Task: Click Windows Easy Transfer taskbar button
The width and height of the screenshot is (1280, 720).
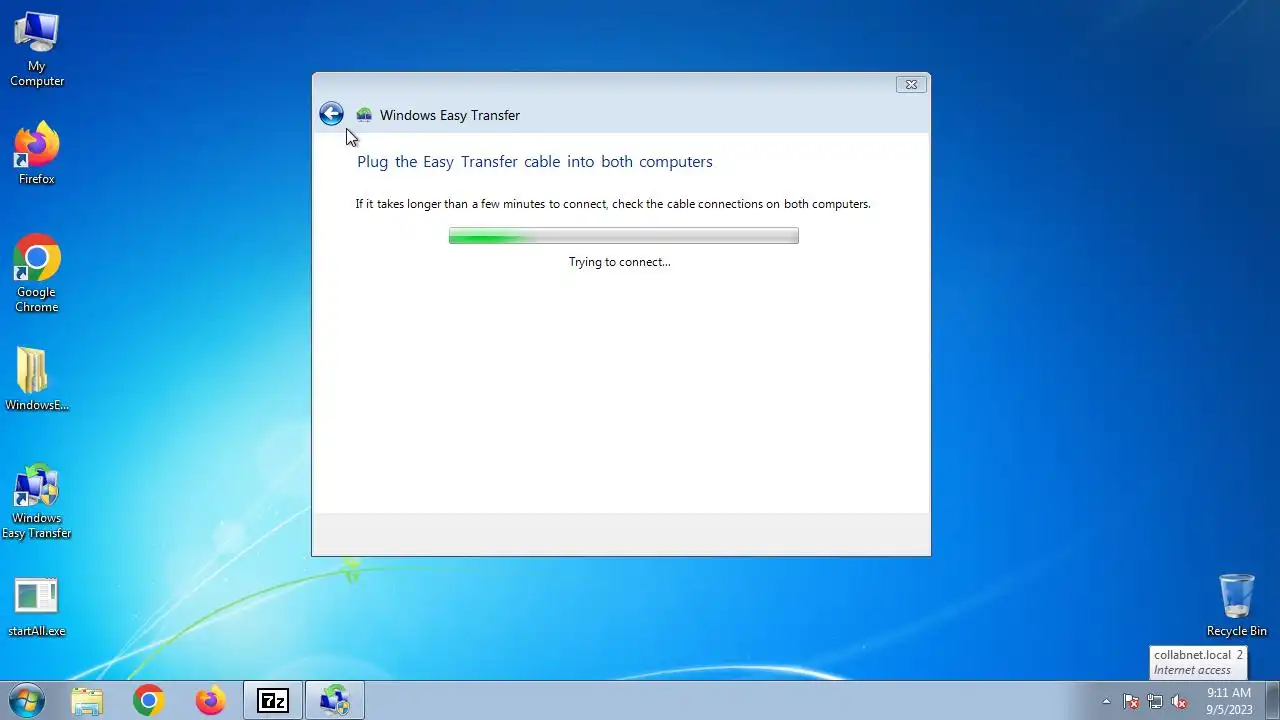Action: pyautogui.click(x=335, y=701)
